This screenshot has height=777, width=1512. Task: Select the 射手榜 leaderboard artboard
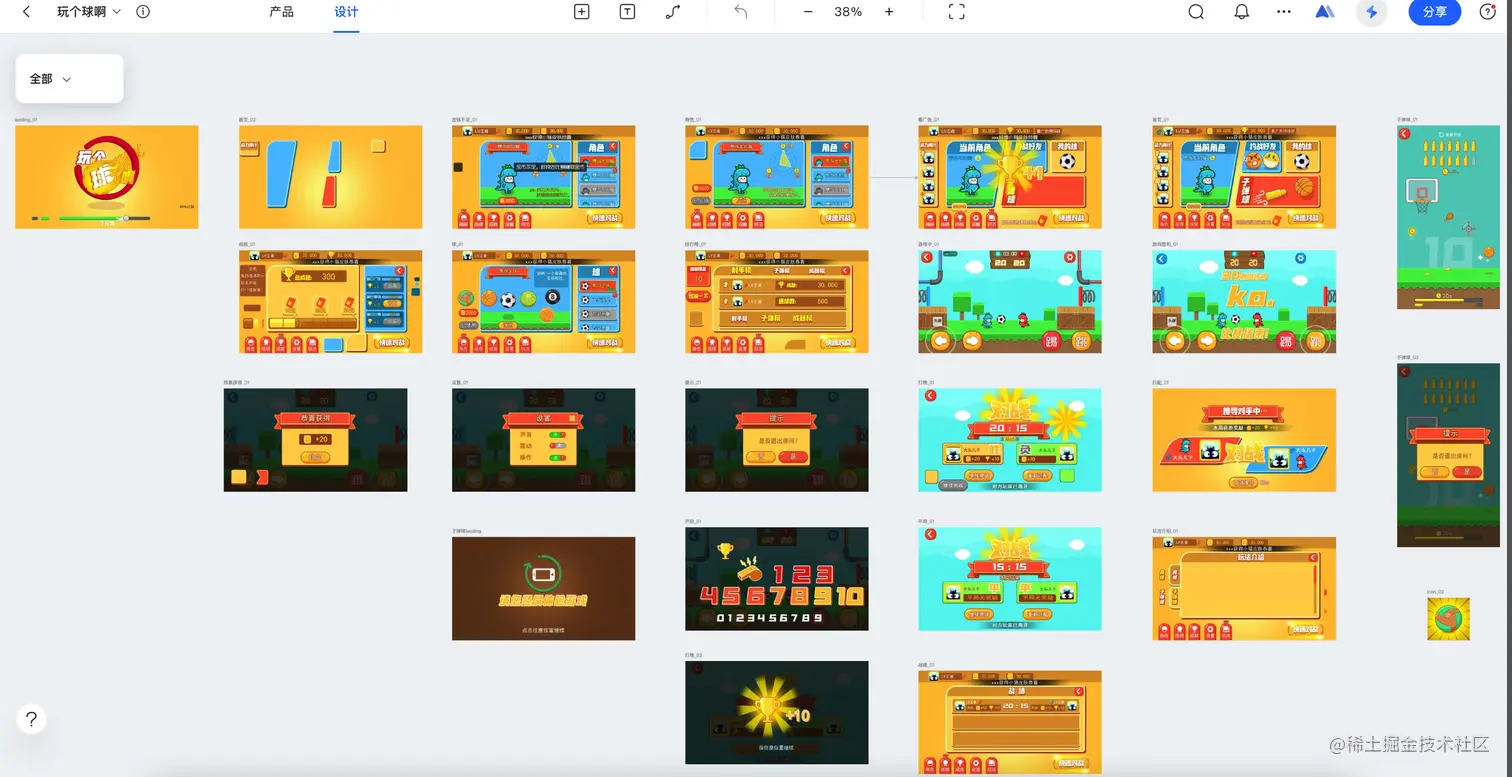click(777, 302)
